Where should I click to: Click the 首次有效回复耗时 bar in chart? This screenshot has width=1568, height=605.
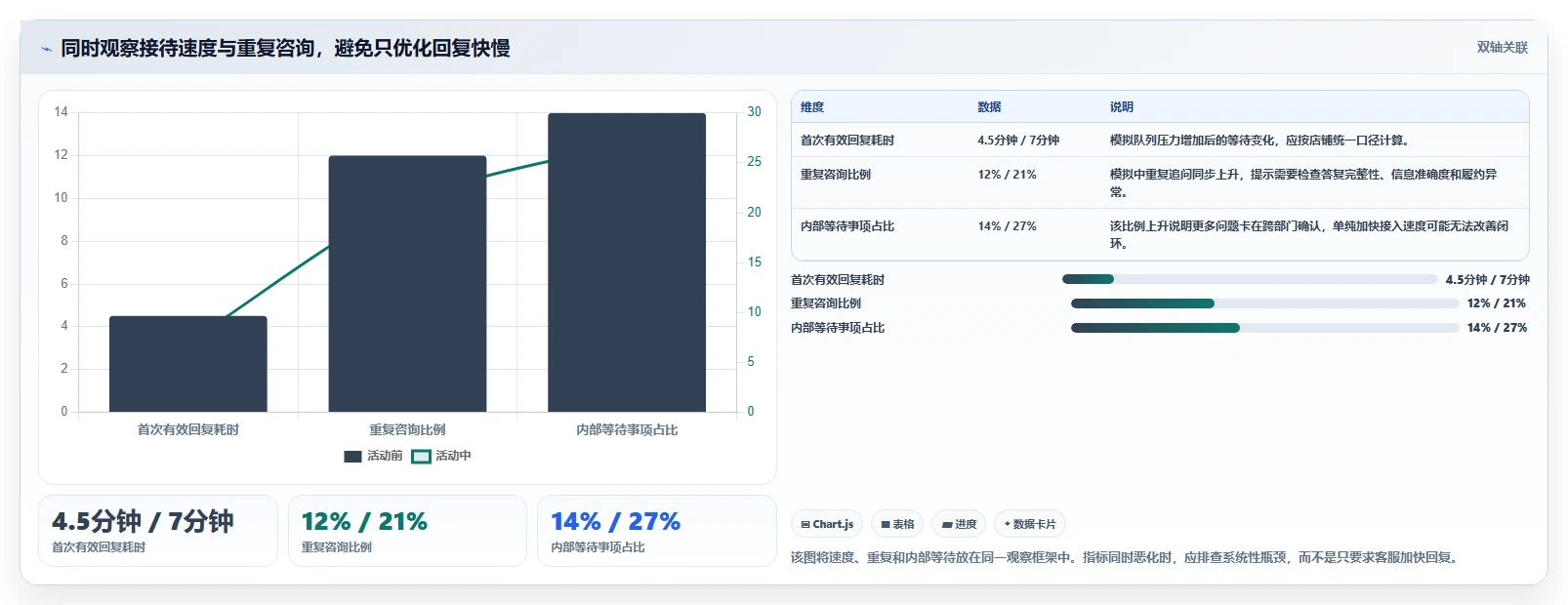[187, 364]
